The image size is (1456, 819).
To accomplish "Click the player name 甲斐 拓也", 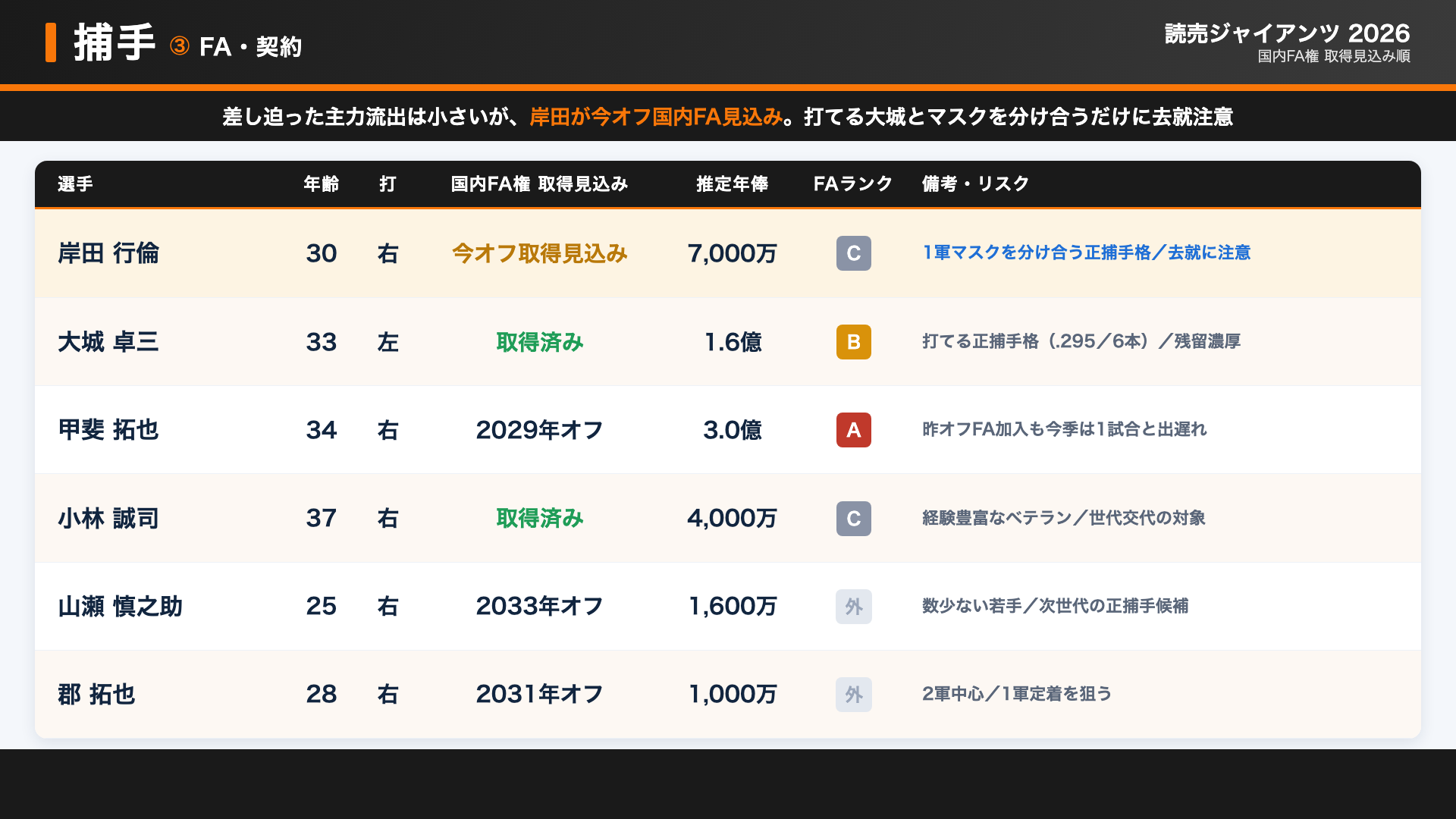I will (x=108, y=430).
